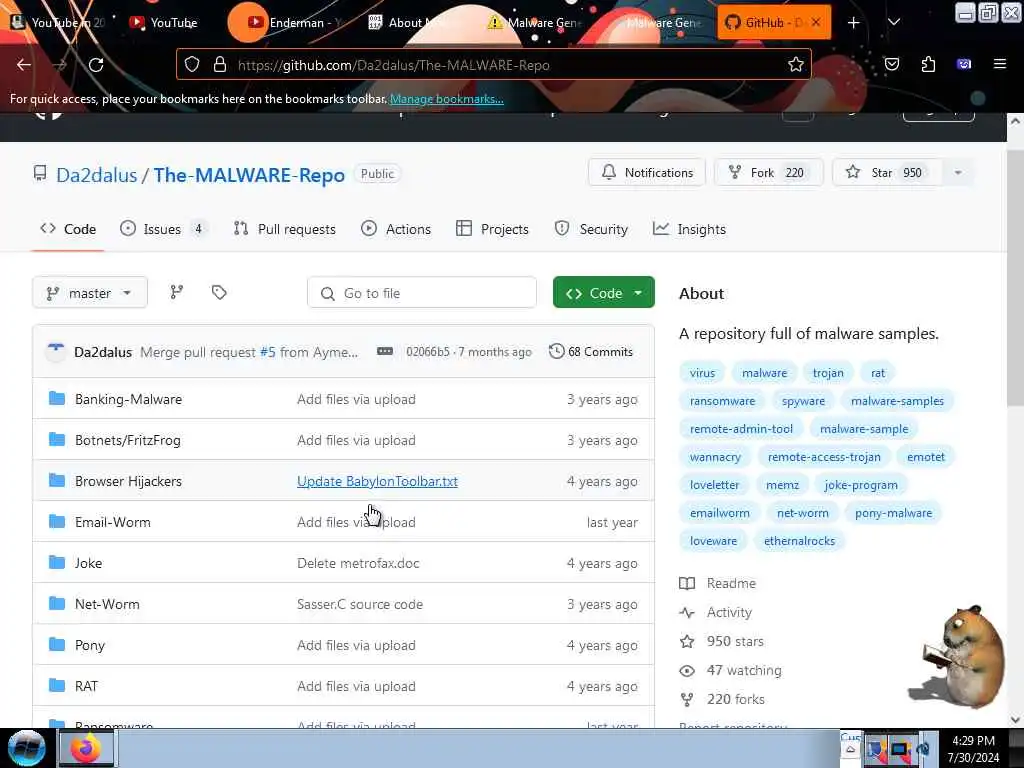Image resolution: width=1024 pixels, height=768 pixels.
Task: Reload the page with the refresh icon
Action: click(x=96, y=65)
